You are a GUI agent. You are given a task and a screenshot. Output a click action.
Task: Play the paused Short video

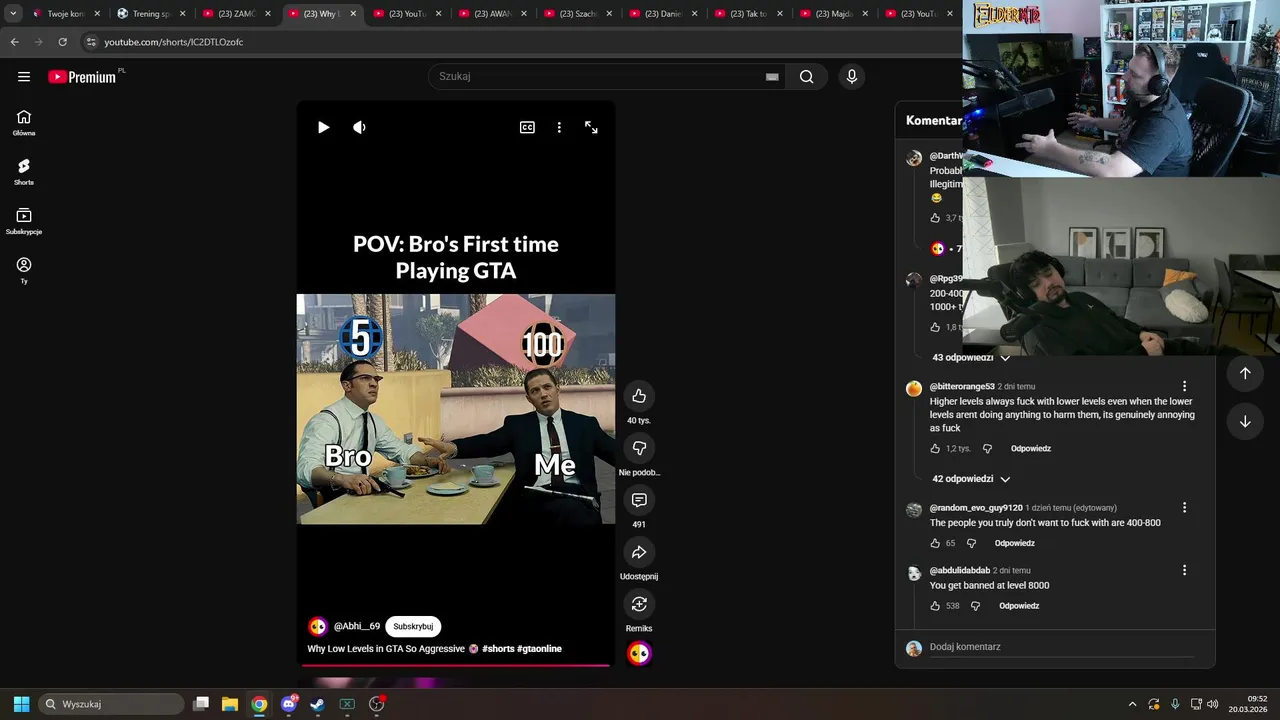[x=323, y=127]
